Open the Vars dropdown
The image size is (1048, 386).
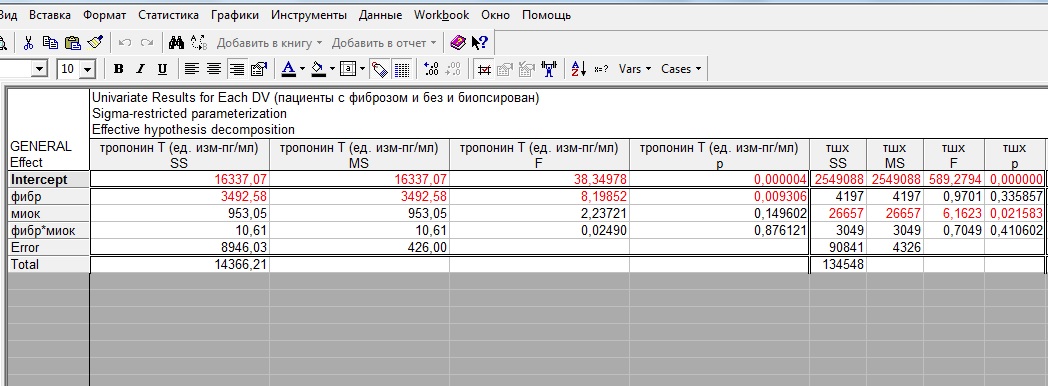634,69
